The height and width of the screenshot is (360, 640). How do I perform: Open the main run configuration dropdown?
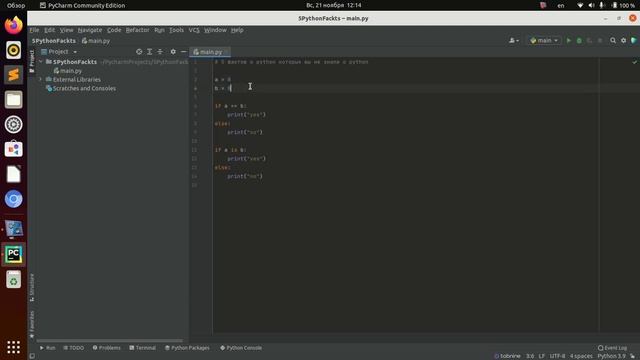click(544, 40)
